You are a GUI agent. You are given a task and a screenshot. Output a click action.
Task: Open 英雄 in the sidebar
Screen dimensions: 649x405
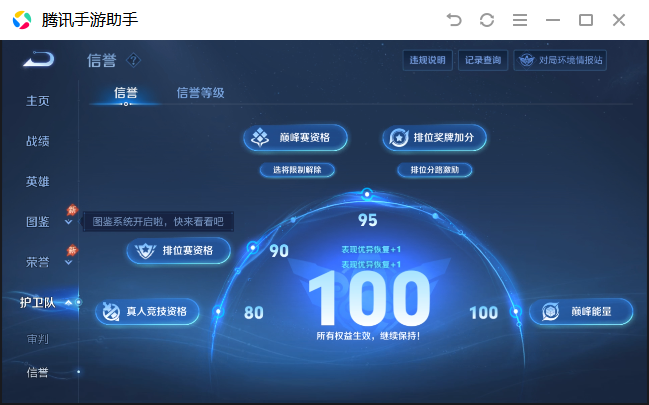38,181
